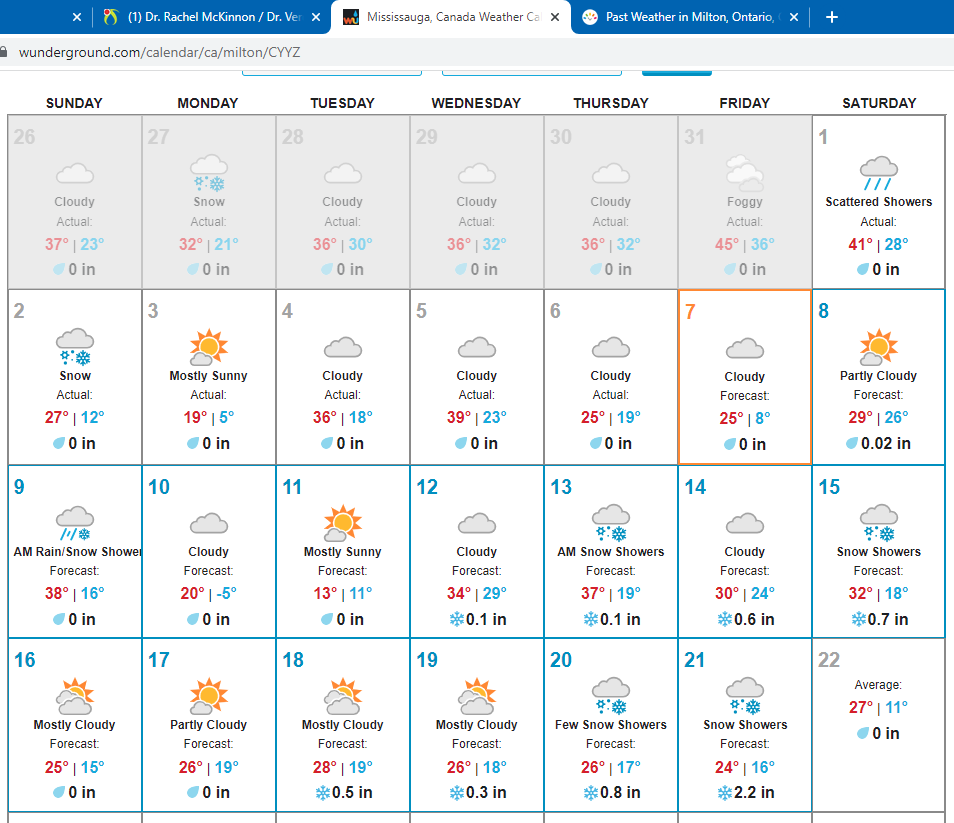The height and width of the screenshot is (823, 954).
Task: Click the '0.7 in' snowfall on day 15
Action: click(888, 619)
